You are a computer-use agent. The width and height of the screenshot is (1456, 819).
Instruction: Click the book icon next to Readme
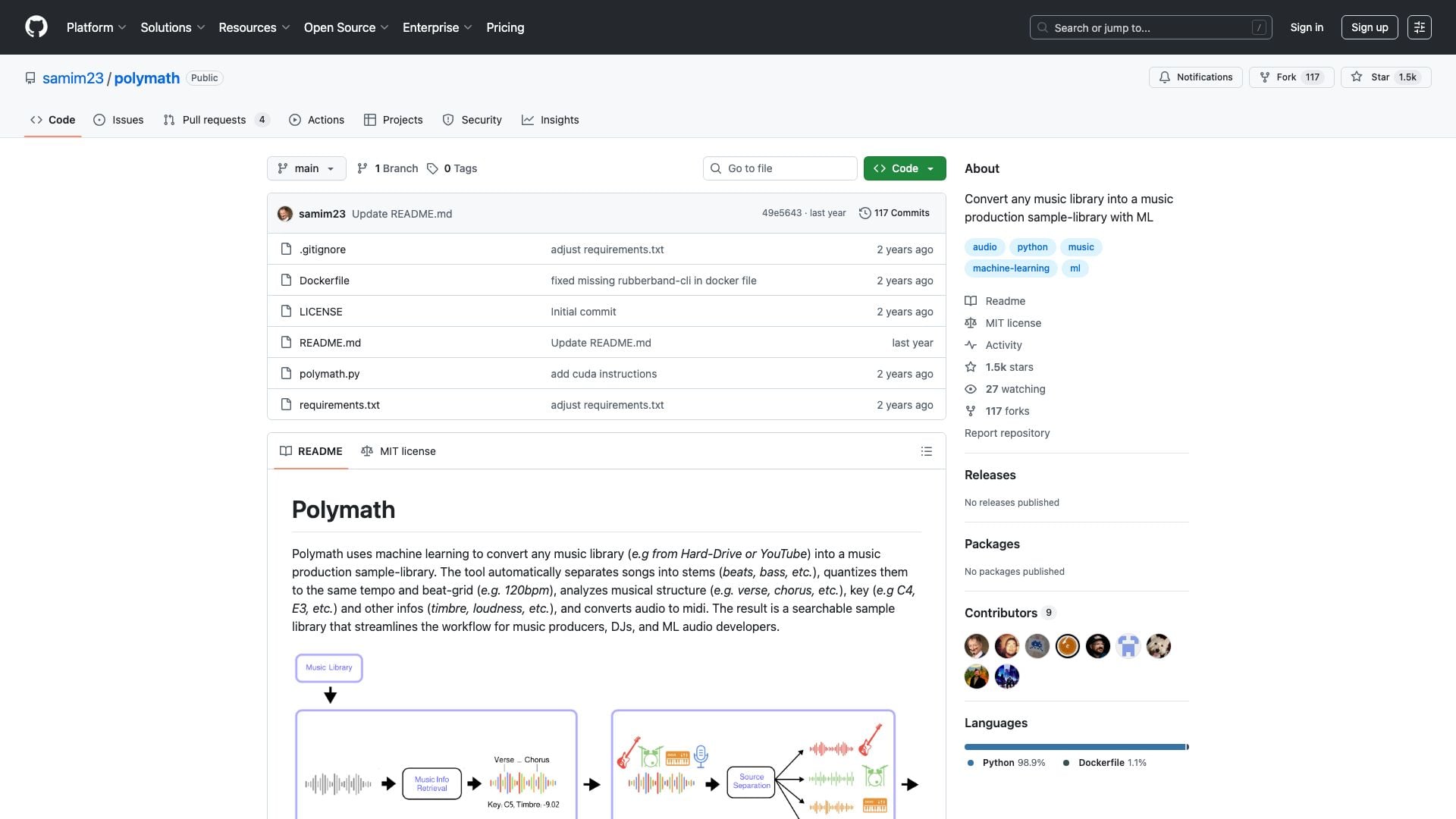point(971,300)
